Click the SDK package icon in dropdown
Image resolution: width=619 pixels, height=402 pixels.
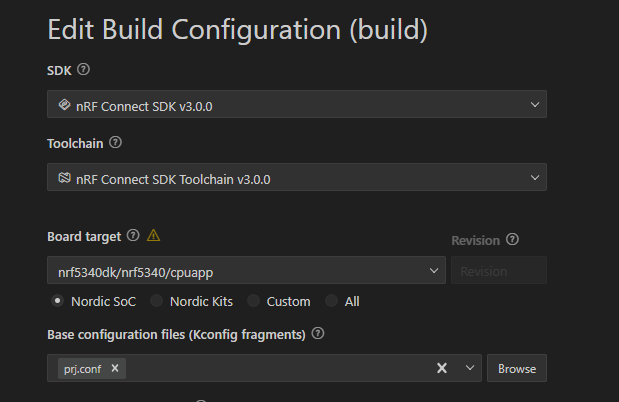pyautogui.click(x=64, y=105)
